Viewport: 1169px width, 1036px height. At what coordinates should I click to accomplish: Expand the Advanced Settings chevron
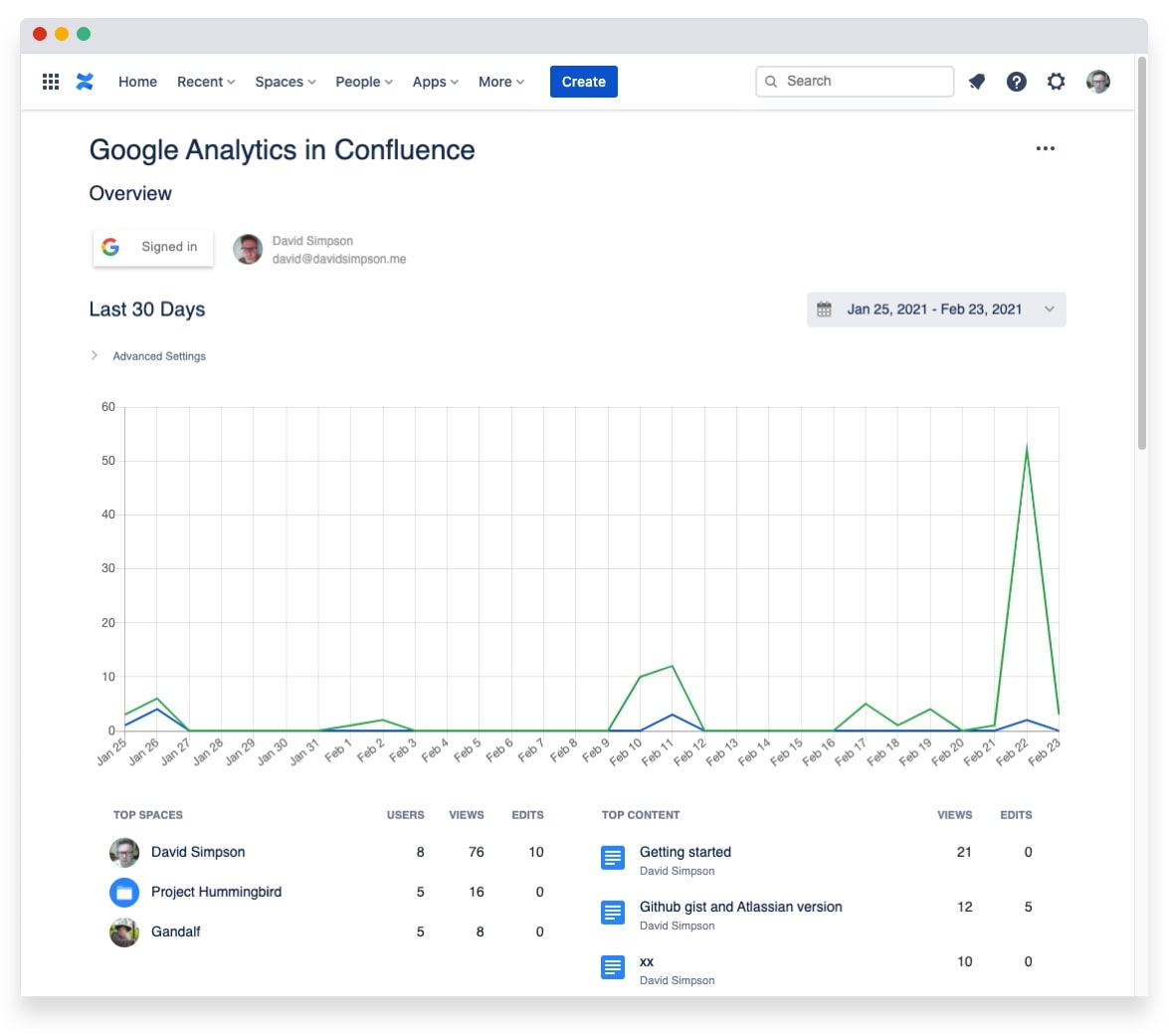(x=94, y=355)
